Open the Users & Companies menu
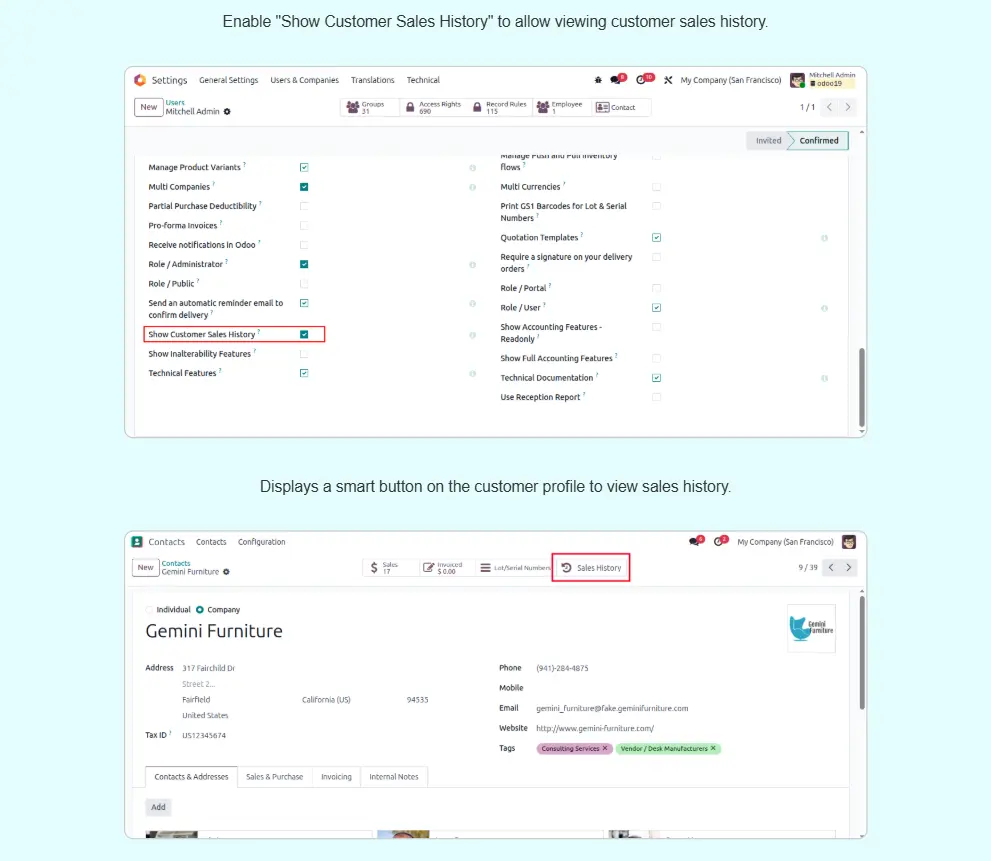991x861 pixels. [304, 80]
